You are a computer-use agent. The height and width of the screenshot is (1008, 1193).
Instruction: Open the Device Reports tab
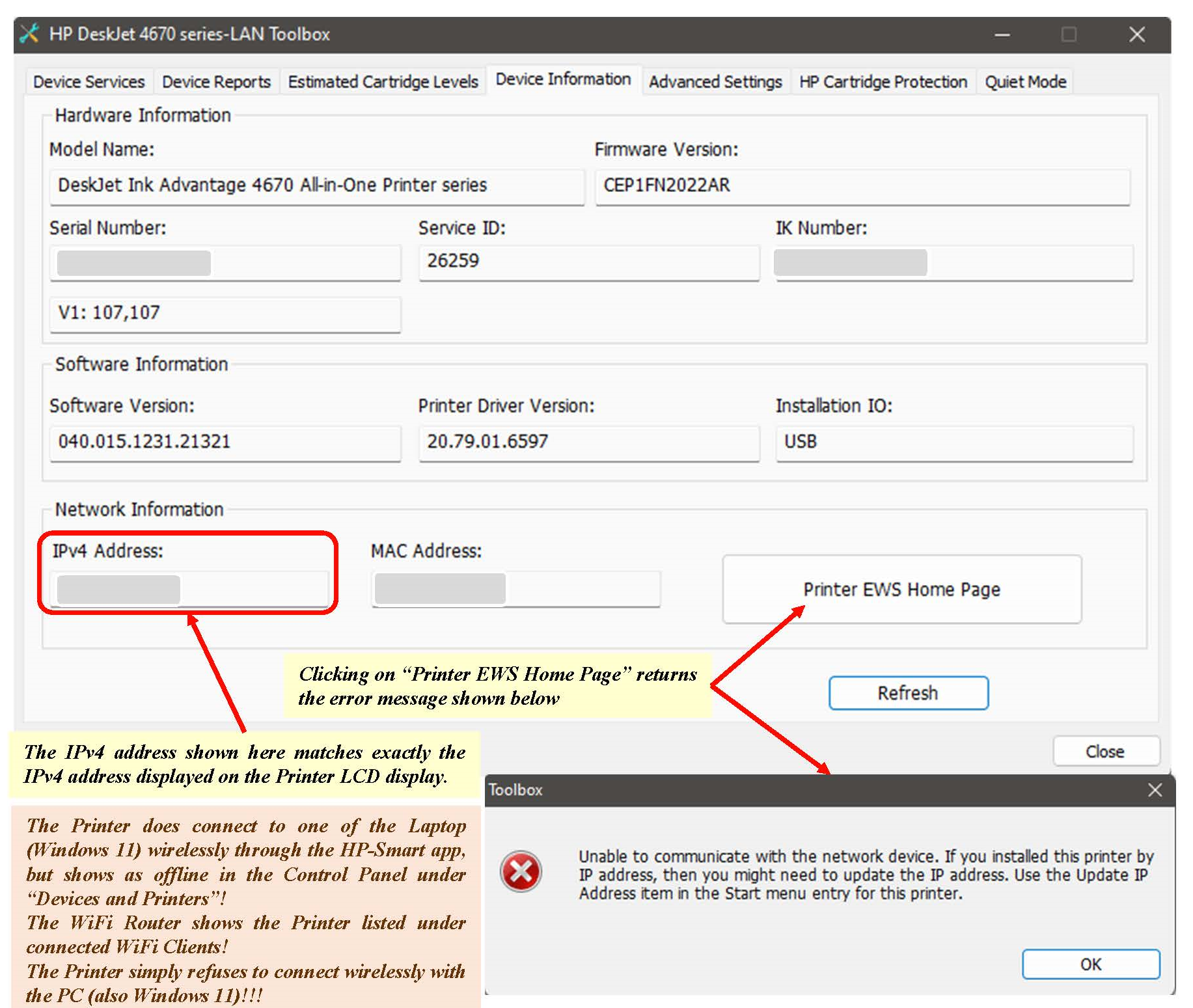(216, 82)
